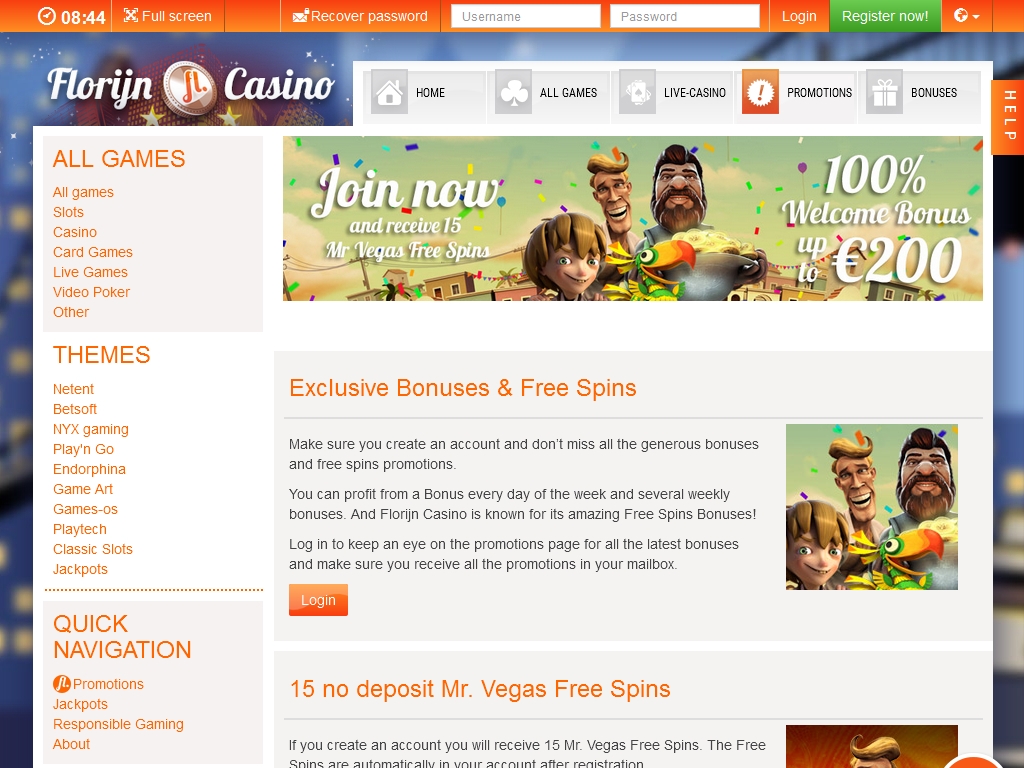Open the orange HELP side tab

[1008, 117]
